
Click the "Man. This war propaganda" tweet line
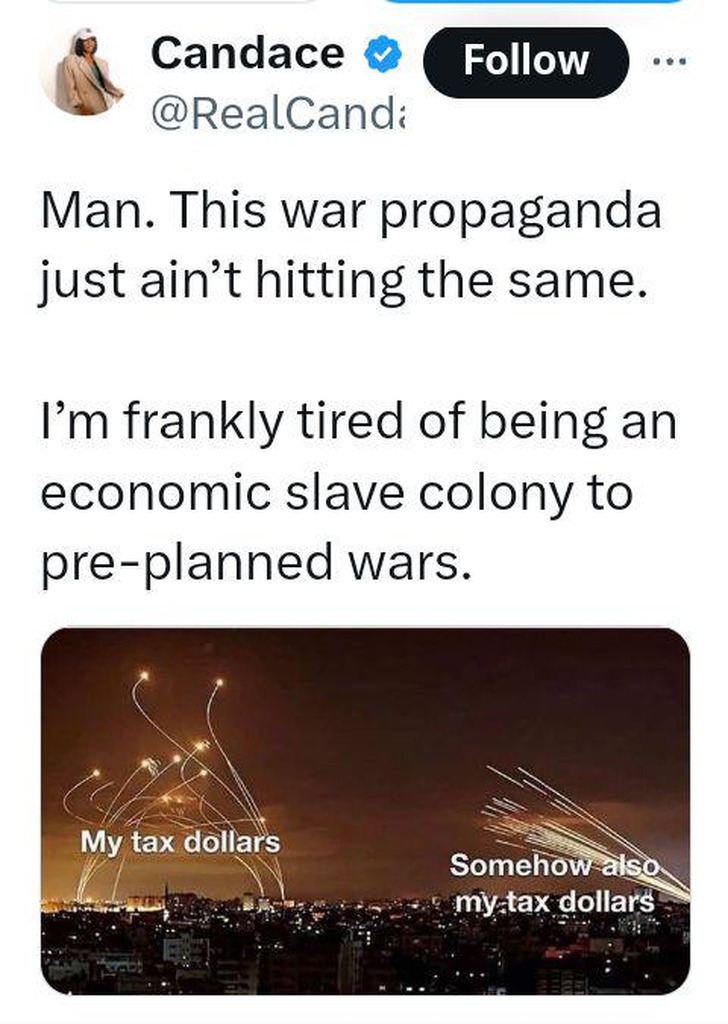[x=351, y=212]
